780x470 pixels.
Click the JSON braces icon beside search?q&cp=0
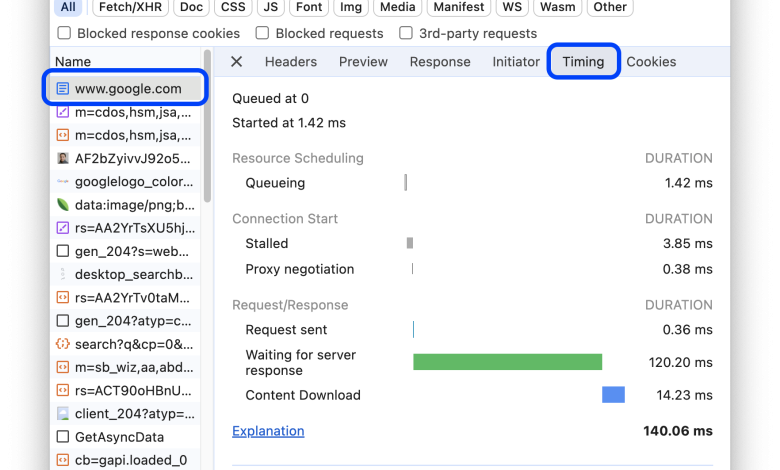click(x=63, y=344)
